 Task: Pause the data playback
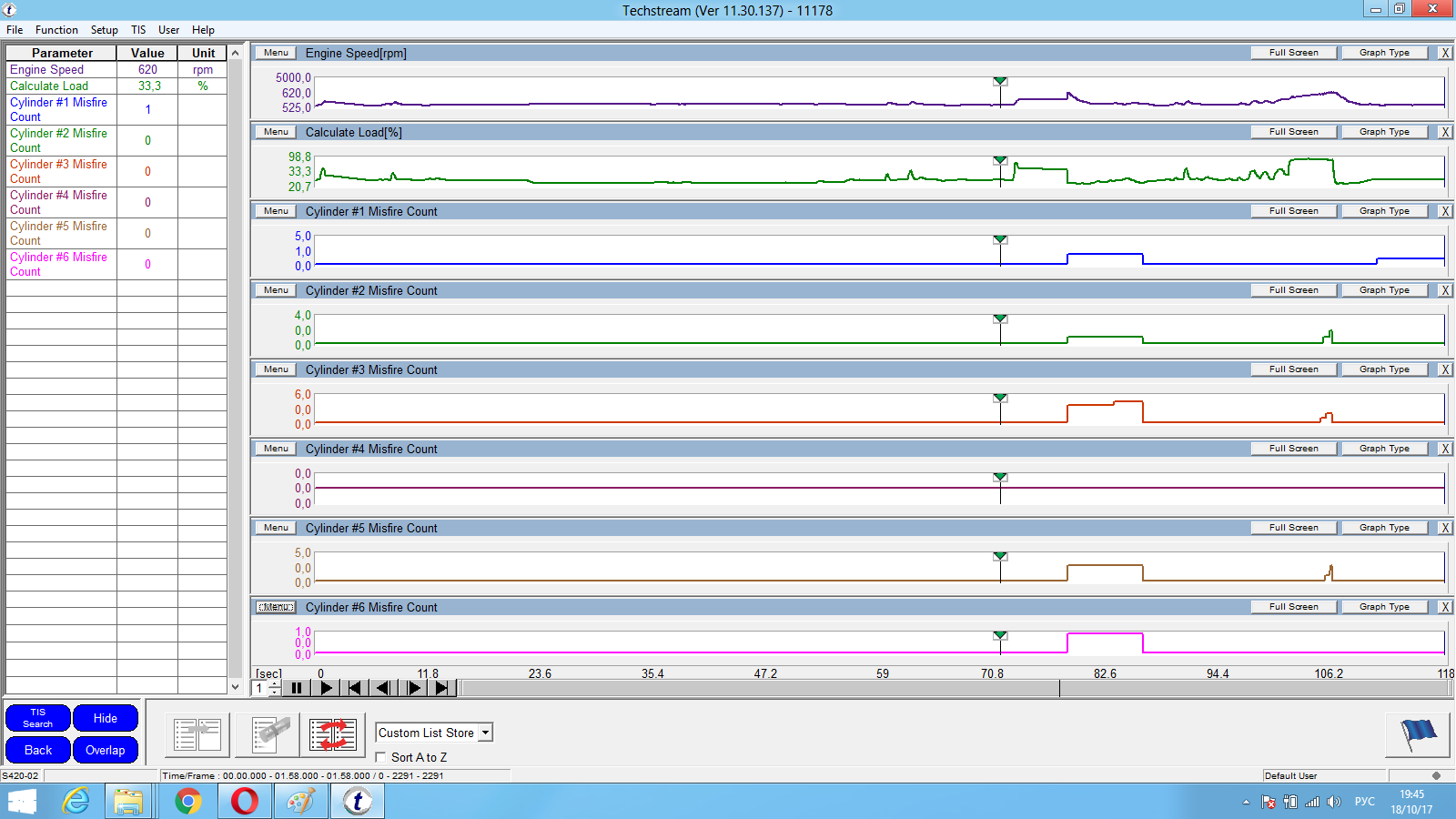click(297, 688)
